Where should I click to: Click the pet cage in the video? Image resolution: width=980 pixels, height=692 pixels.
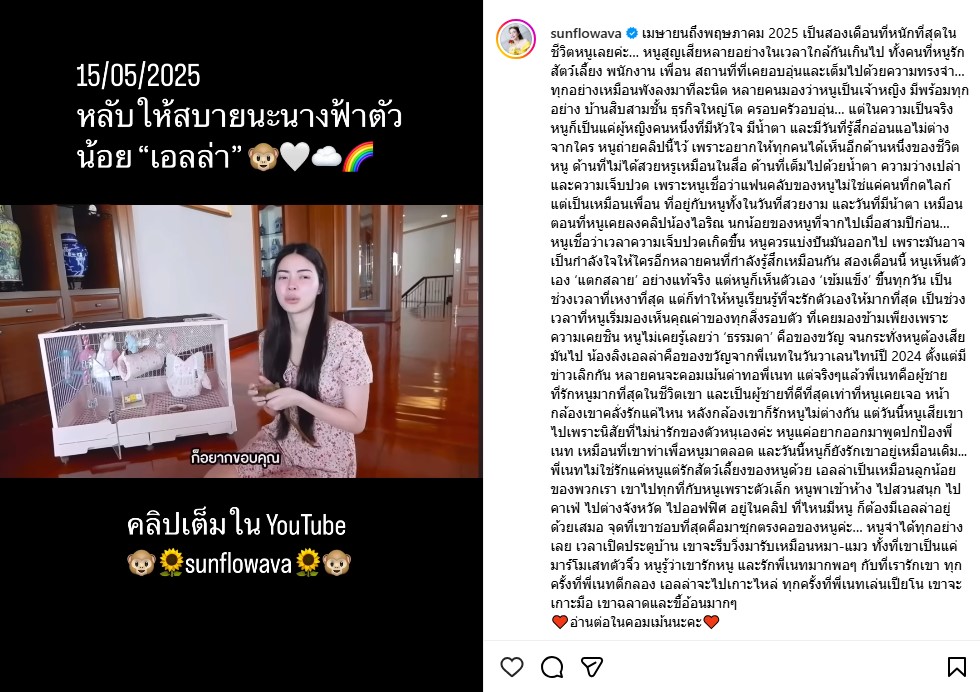[x=138, y=386]
